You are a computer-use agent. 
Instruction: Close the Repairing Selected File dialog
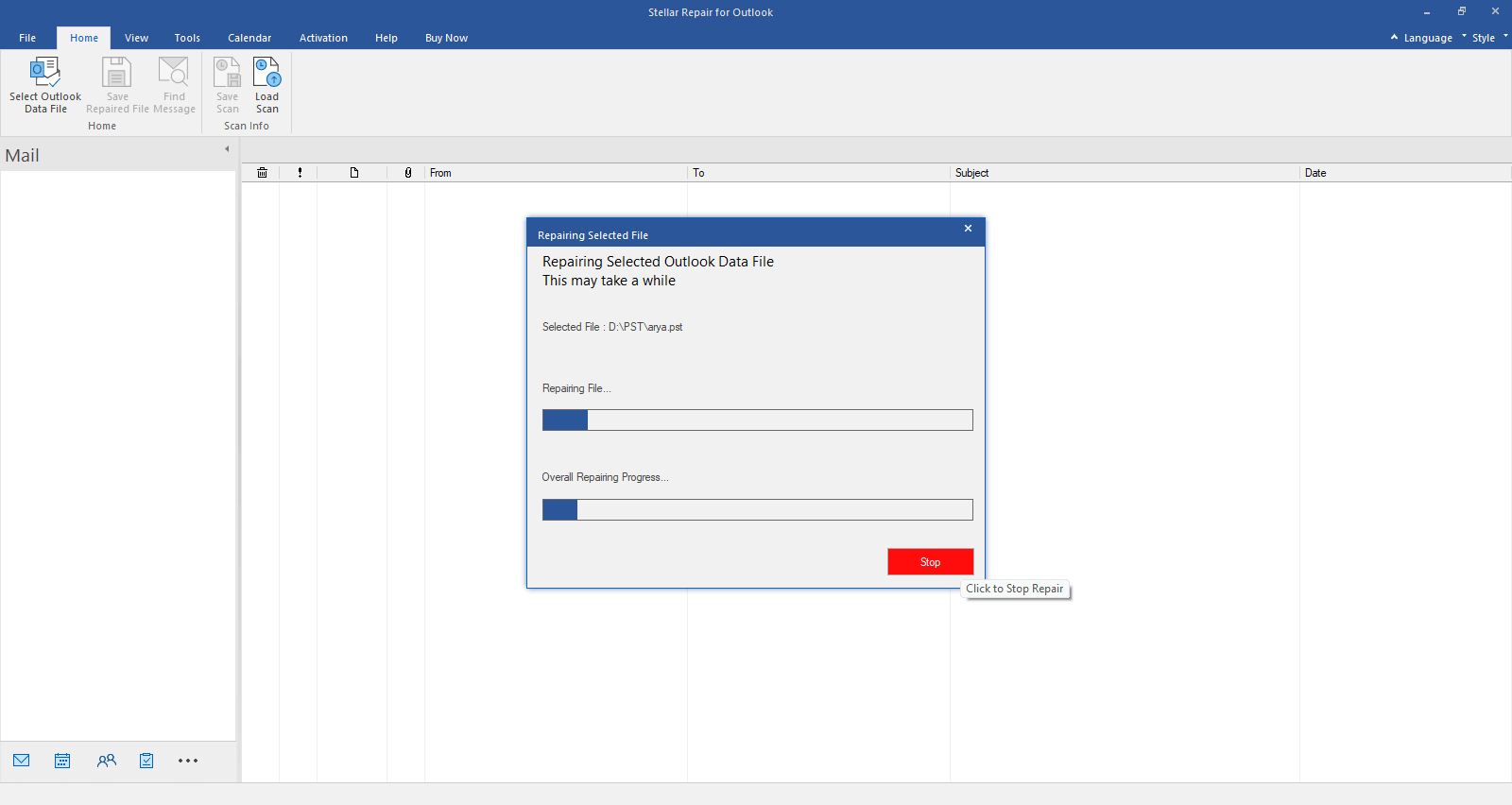pyautogui.click(x=968, y=229)
